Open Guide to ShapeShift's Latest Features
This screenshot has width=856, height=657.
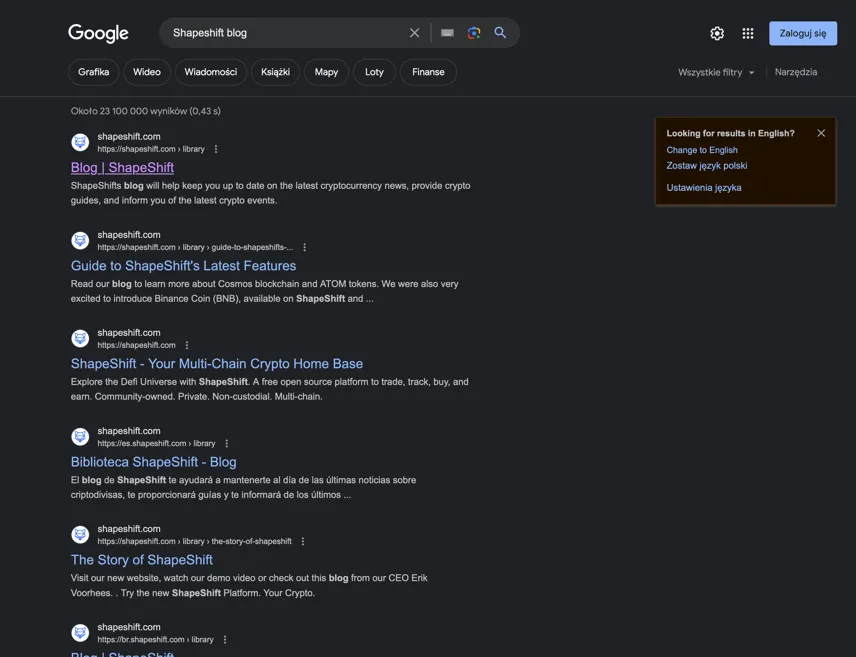(x=183, y=266)
